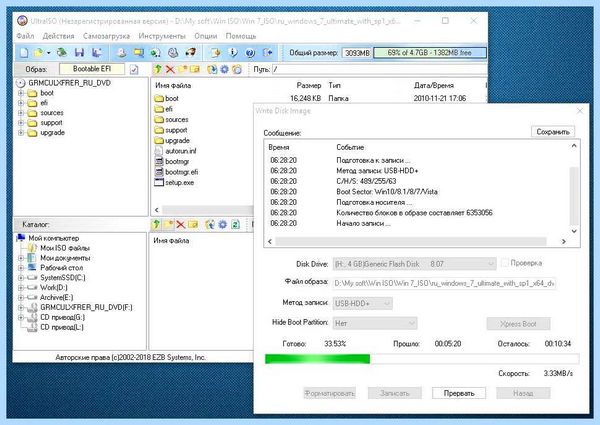
Task: Click the refresh icon in Каталог toolbar
Action: [236, 225]
